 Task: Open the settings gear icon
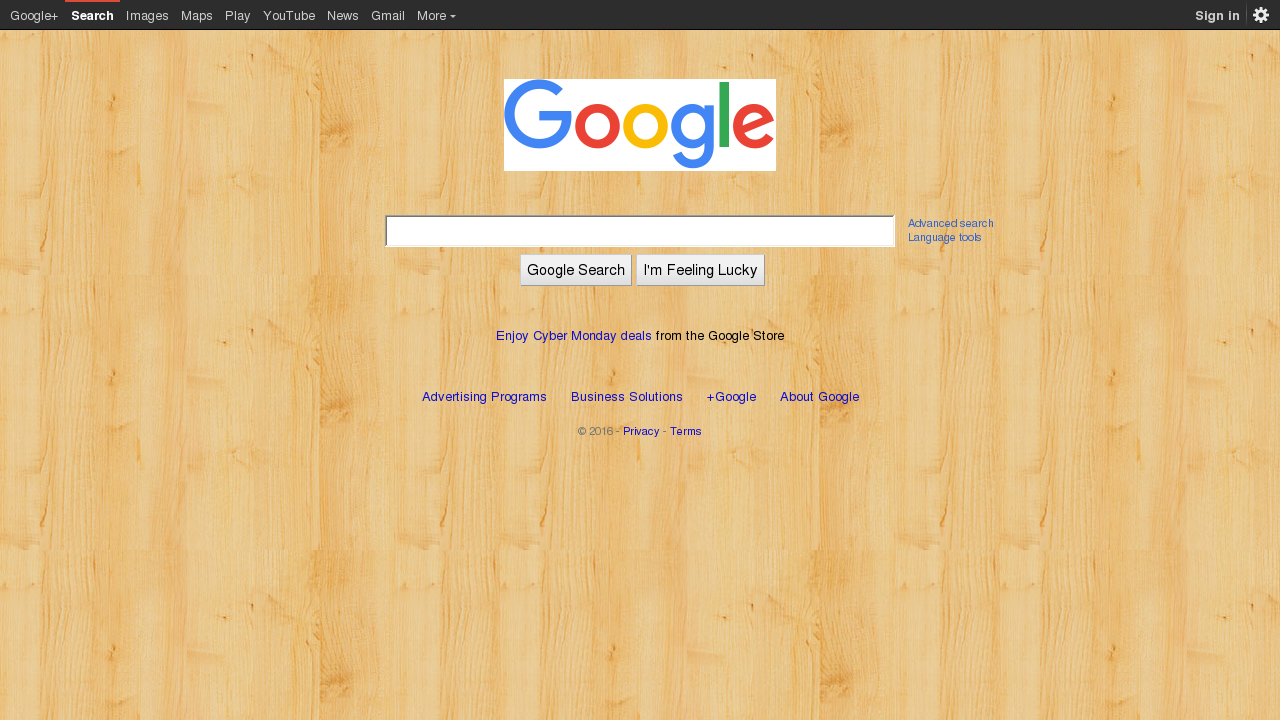[1261, 15]
